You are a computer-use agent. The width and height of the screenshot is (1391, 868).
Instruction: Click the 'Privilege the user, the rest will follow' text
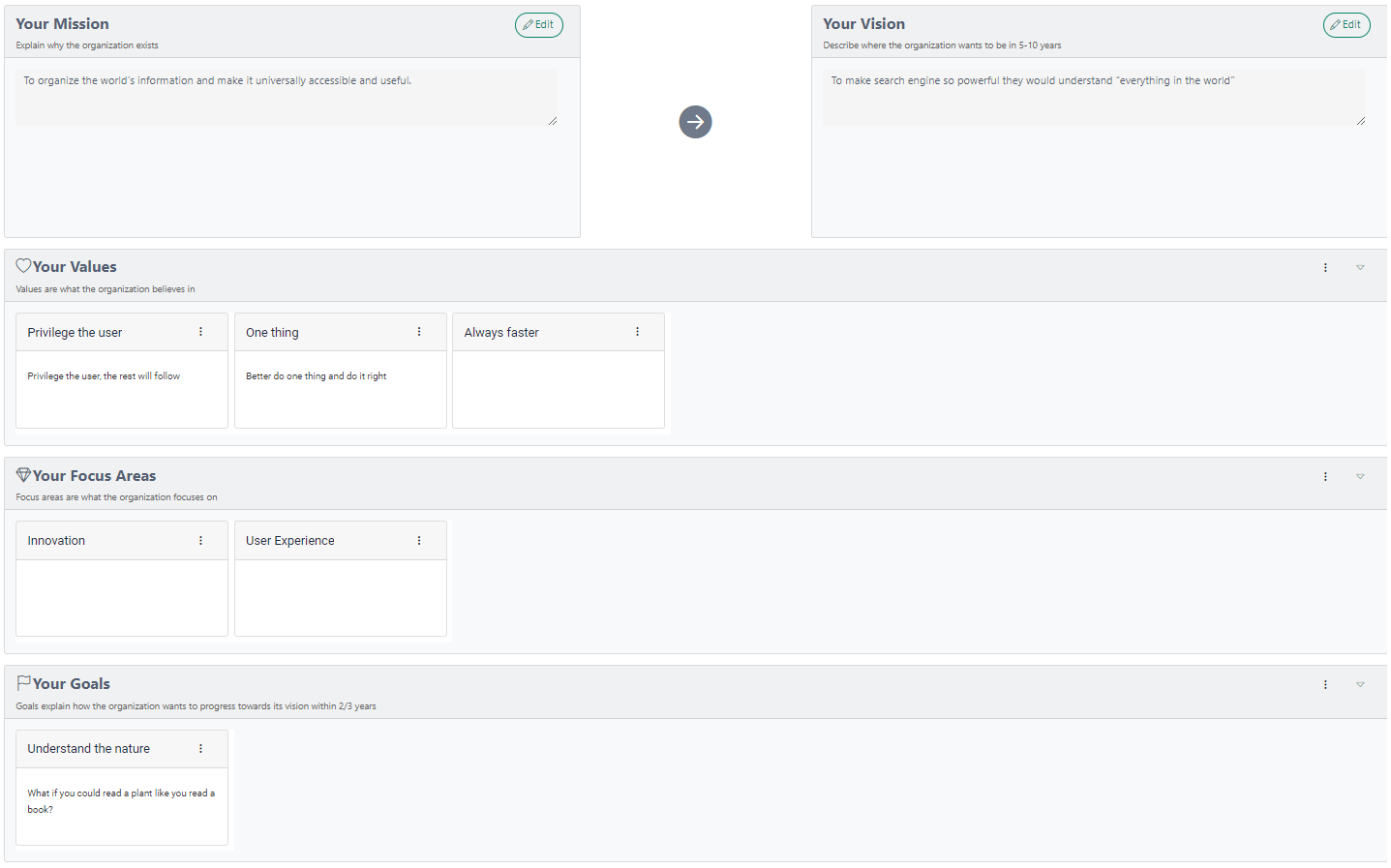[104, 376]
